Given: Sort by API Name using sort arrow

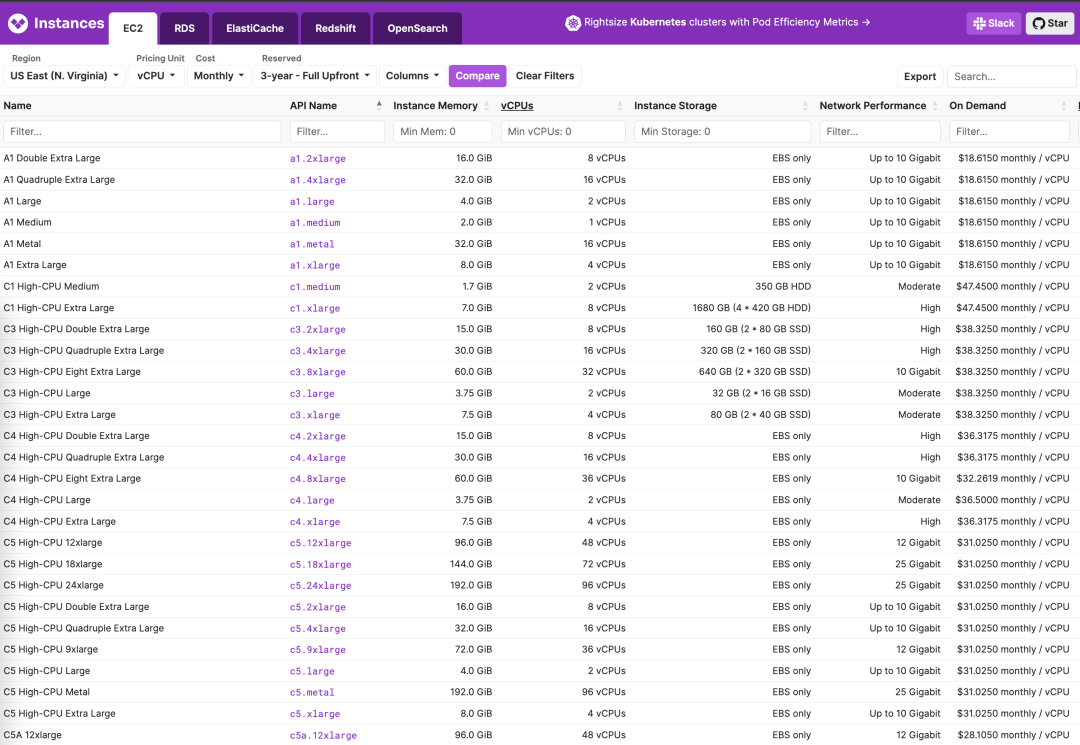Looking at the screenshot, I should [x=379, y=105].
